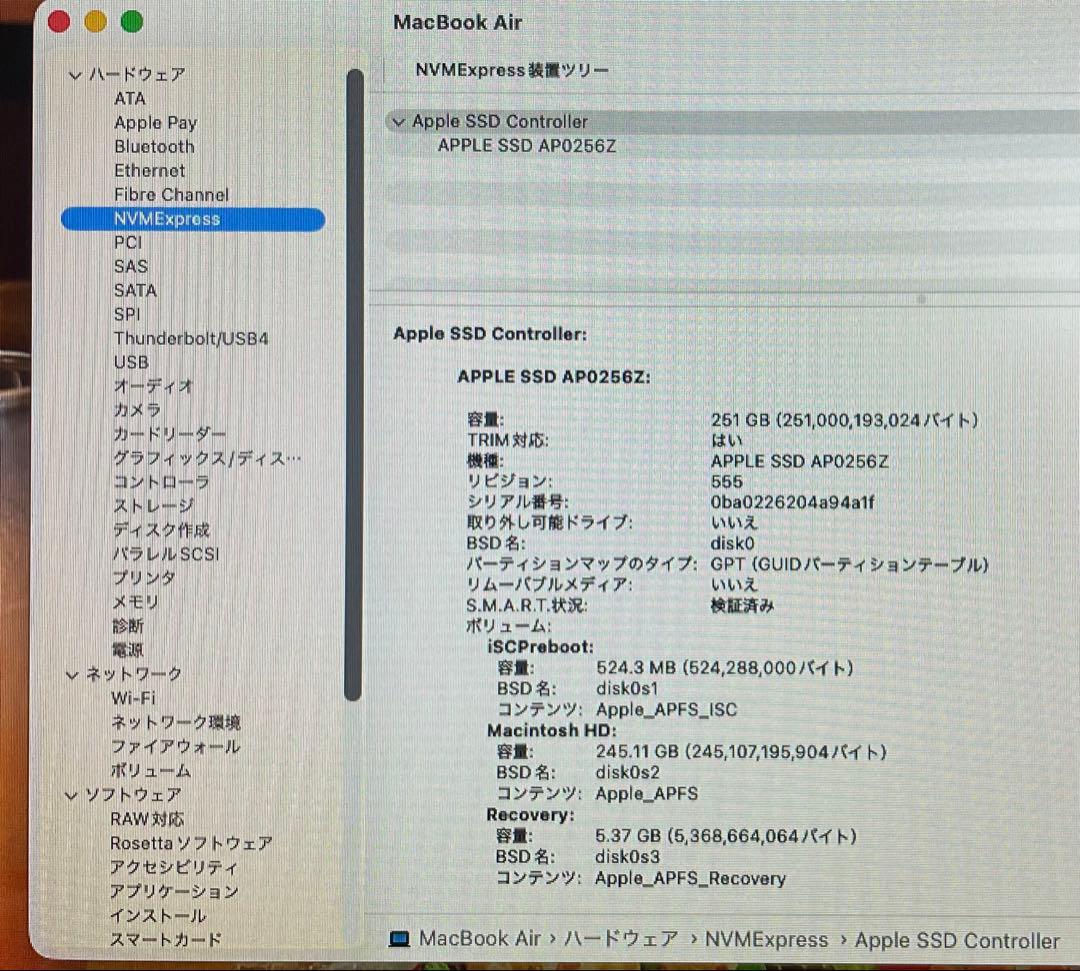Select インストール in the sidebar

coord(158,916)
